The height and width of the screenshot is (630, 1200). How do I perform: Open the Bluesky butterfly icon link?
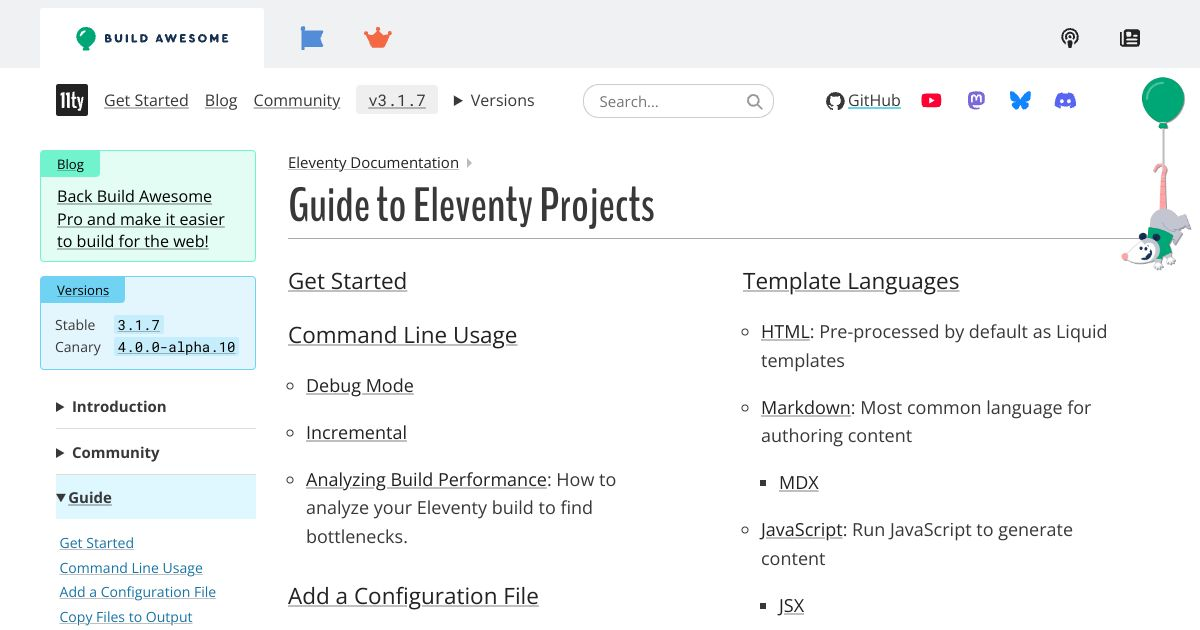tap(1020, 100)
